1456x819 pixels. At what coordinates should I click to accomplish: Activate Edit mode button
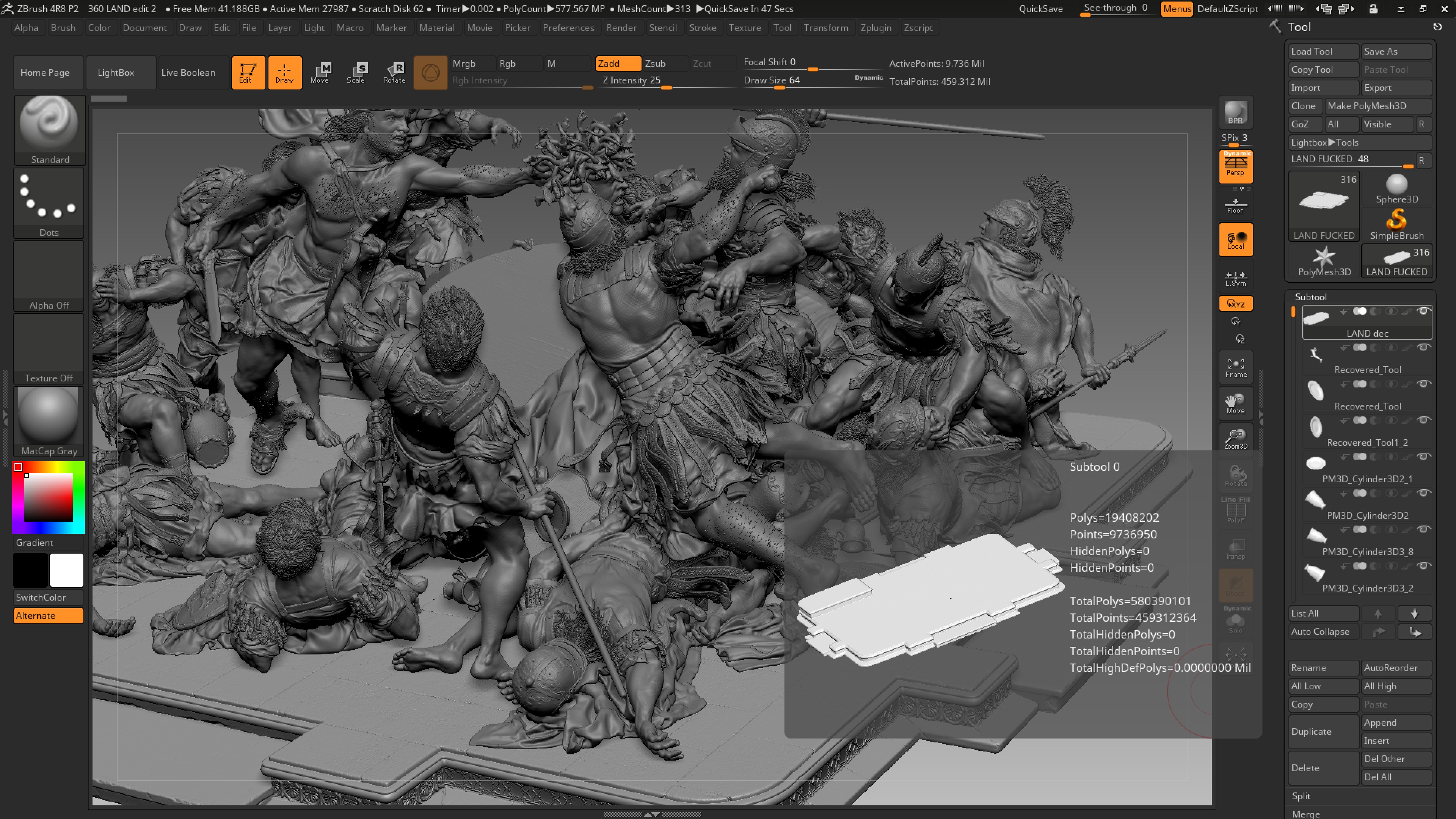tap(248, 72)
